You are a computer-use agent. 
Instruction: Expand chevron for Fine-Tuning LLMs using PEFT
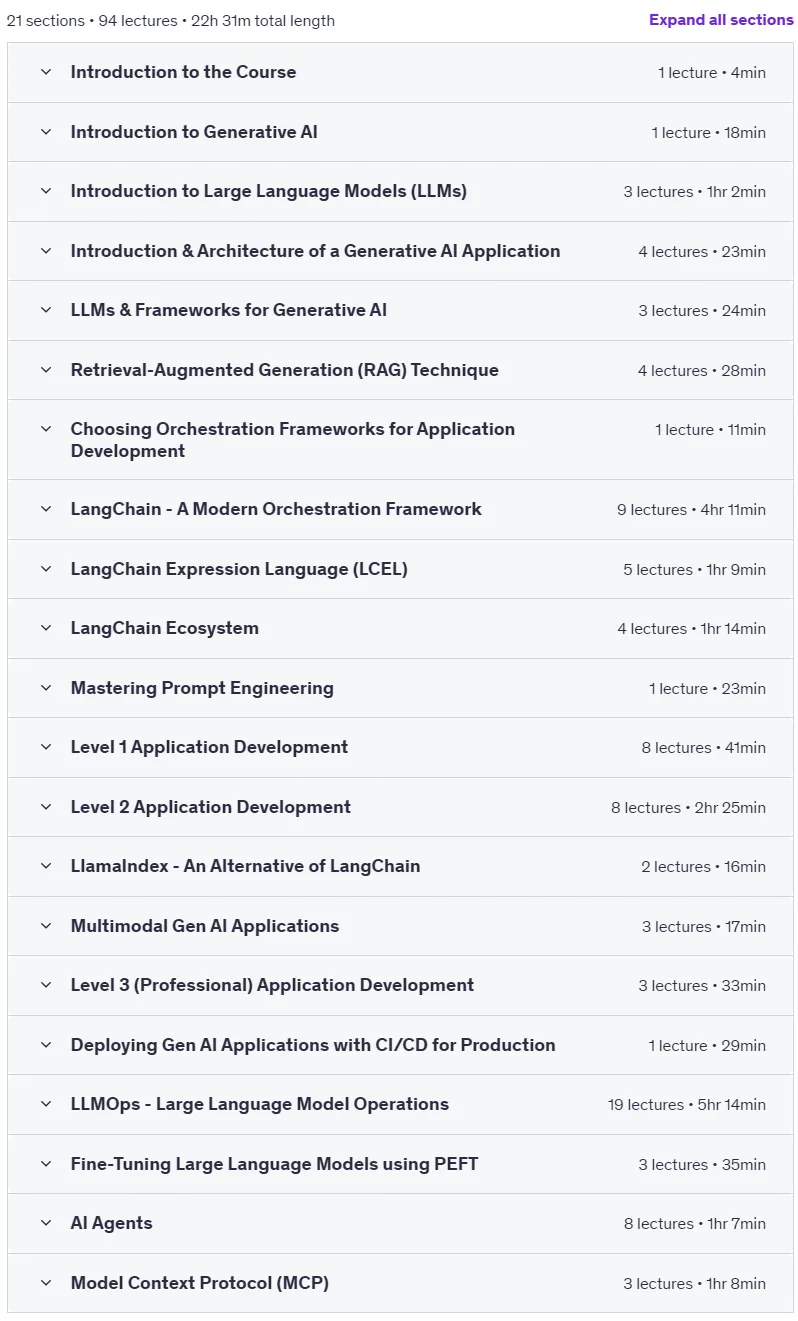coord(45,1164)
